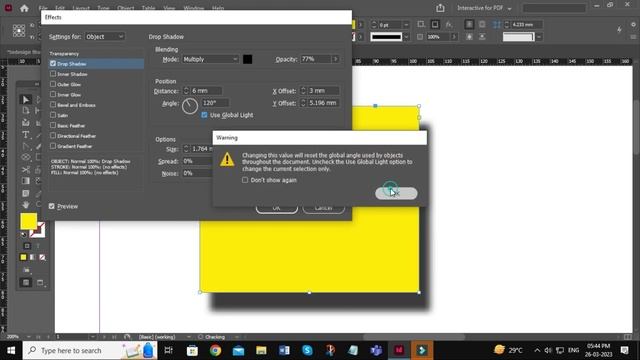Check the Don't show again box
This screenshot has height=360, width=640.
(245, 180)
